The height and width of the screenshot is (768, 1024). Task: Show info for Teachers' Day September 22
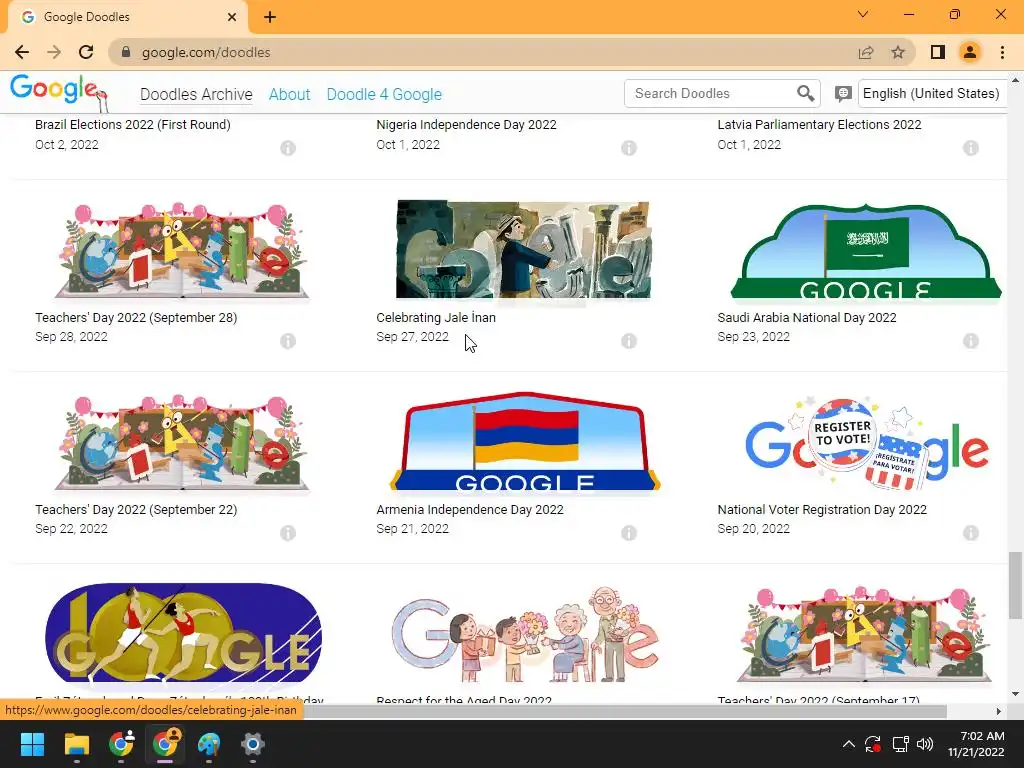[x=288, y=533]
